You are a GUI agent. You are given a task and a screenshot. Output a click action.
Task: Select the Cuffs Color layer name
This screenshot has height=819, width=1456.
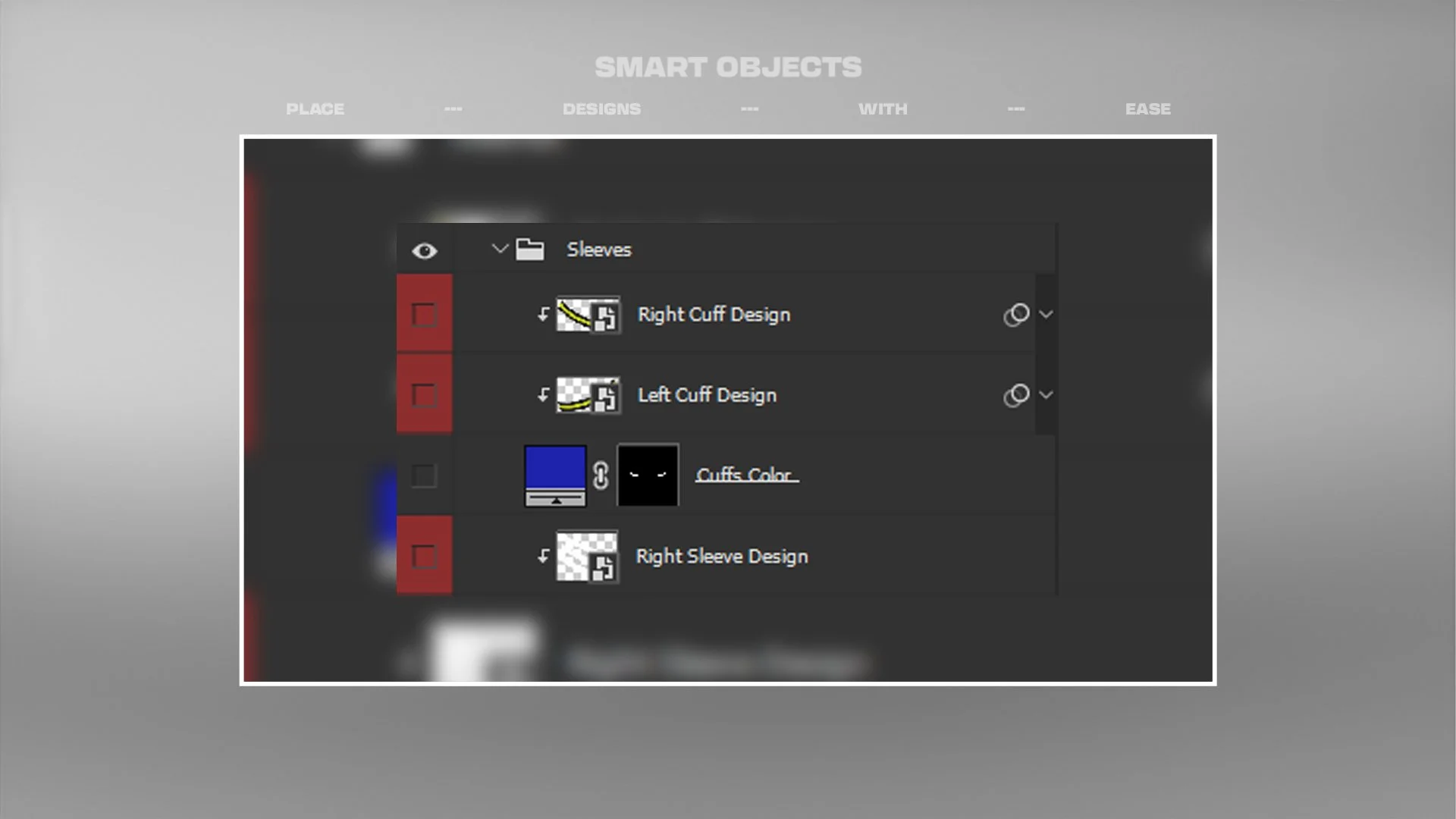click(746, 475)
